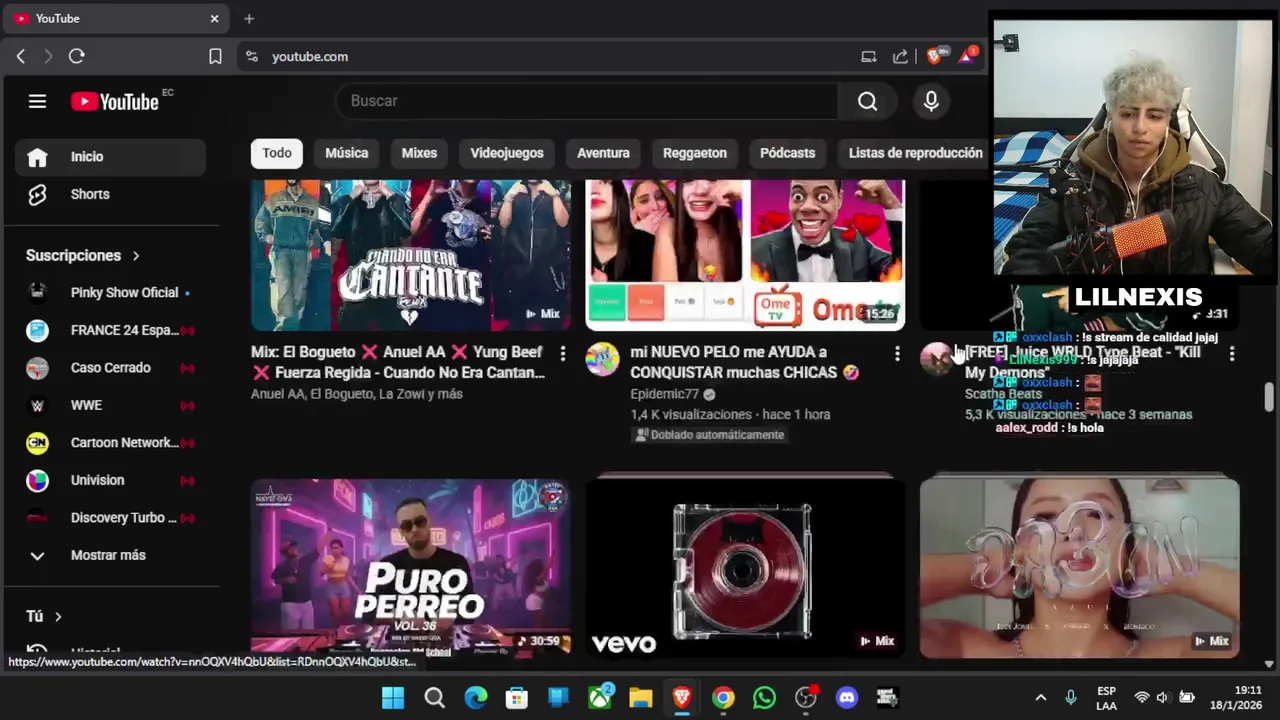This screenshot has height=720, width=1280.
Task: Select the Videojuegos filter chip
Action: pyautogui.click(x=507, y=153)
